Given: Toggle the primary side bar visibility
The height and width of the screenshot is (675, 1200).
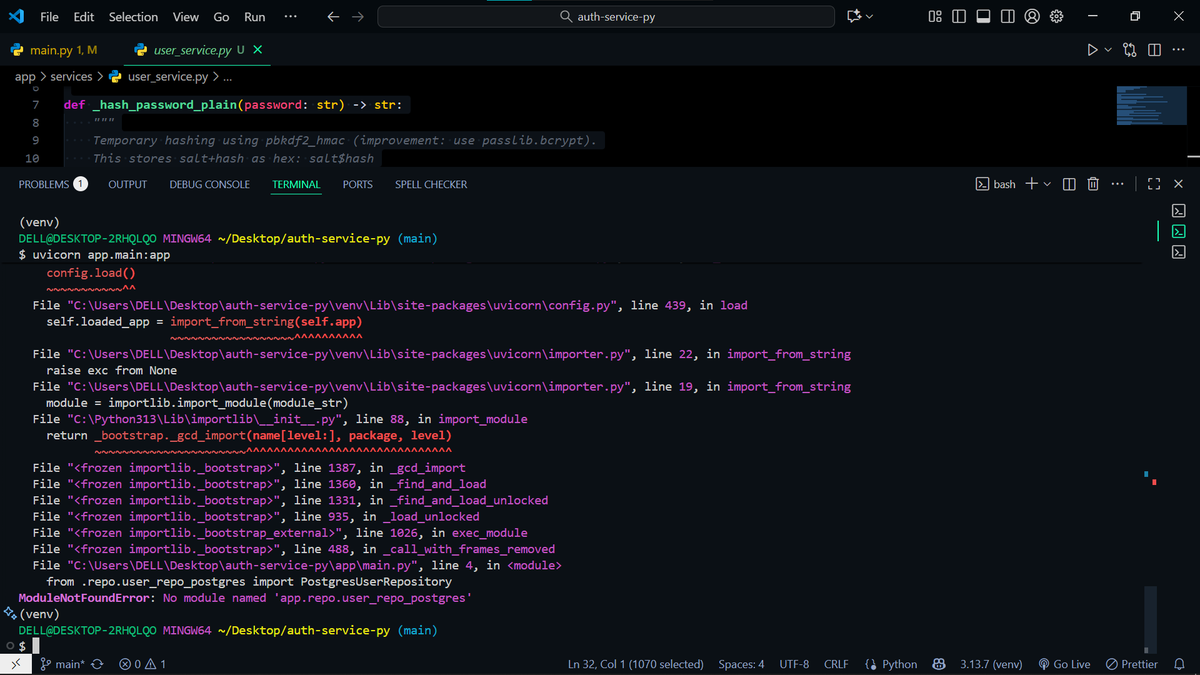Looking at the screenshot, I should coord(959,16).
